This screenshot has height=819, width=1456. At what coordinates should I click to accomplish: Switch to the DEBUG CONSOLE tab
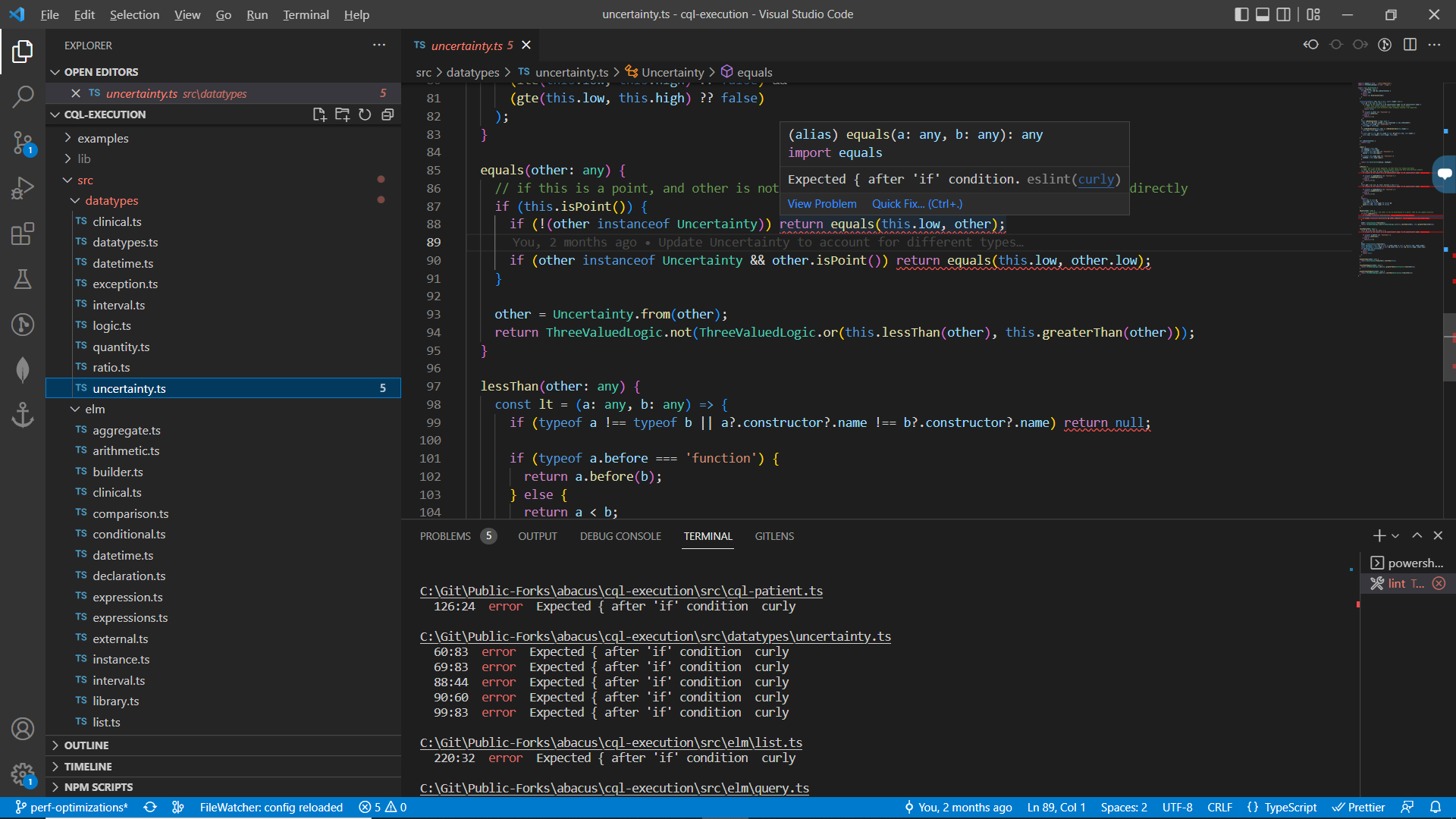[620, 536]
